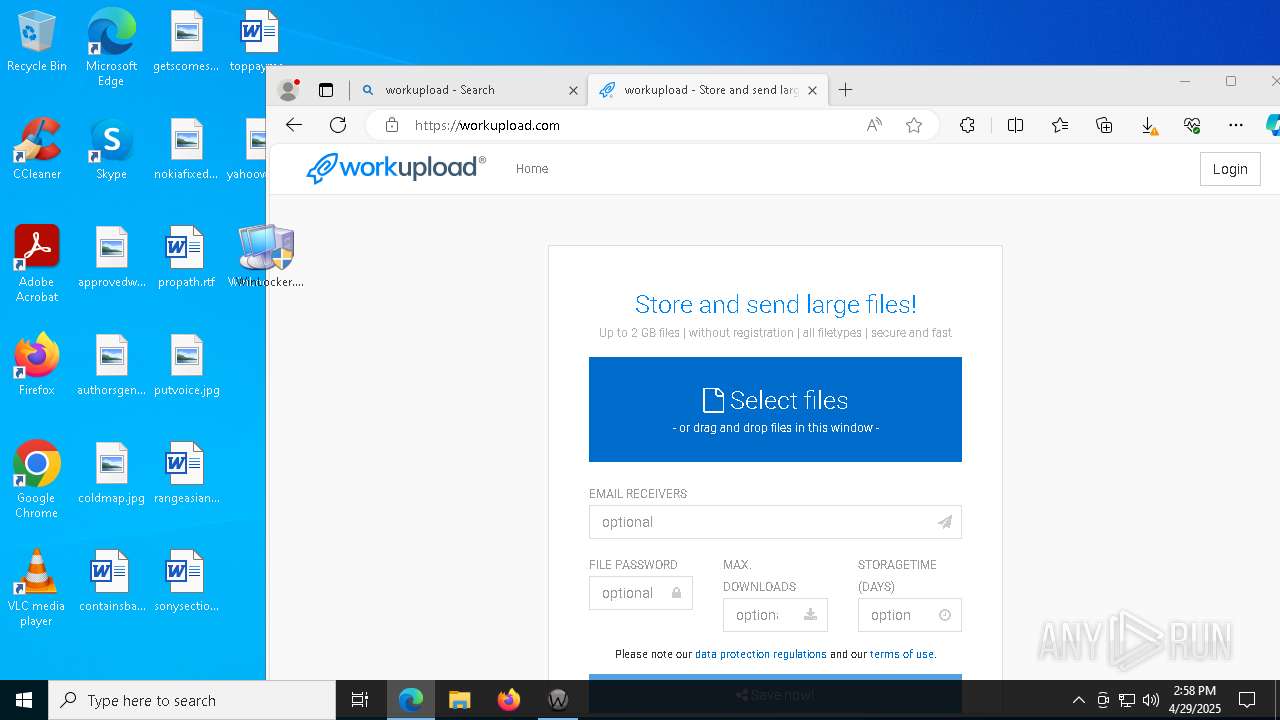Open Edge favorites list icon
This screenshot has width=1280, height=720.
coord(1060,125)
